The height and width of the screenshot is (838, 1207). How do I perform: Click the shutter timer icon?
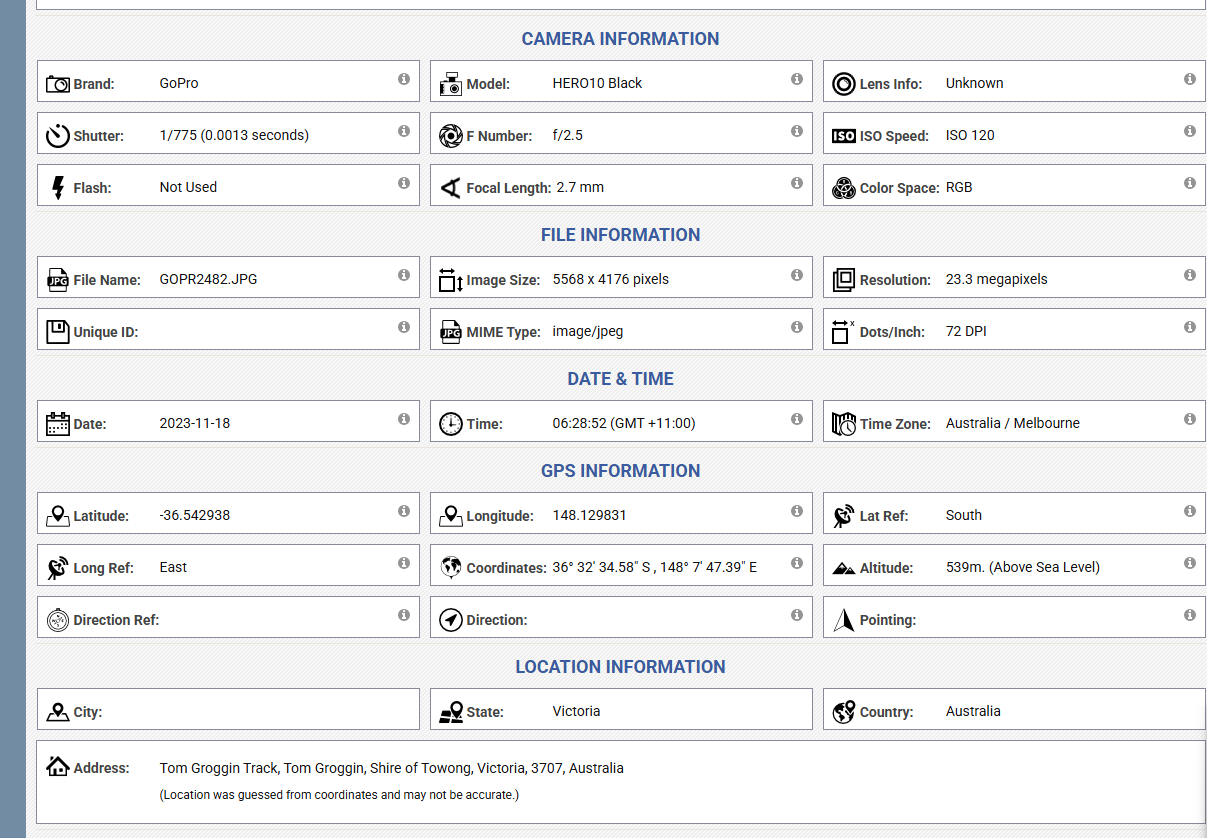pyautogui.click(x=58, y=136)
